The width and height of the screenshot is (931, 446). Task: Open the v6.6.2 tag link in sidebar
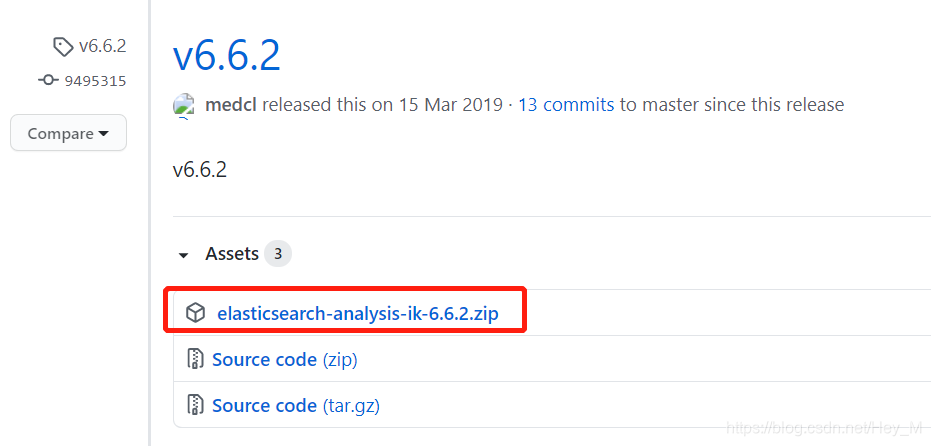tap(102, 46)
